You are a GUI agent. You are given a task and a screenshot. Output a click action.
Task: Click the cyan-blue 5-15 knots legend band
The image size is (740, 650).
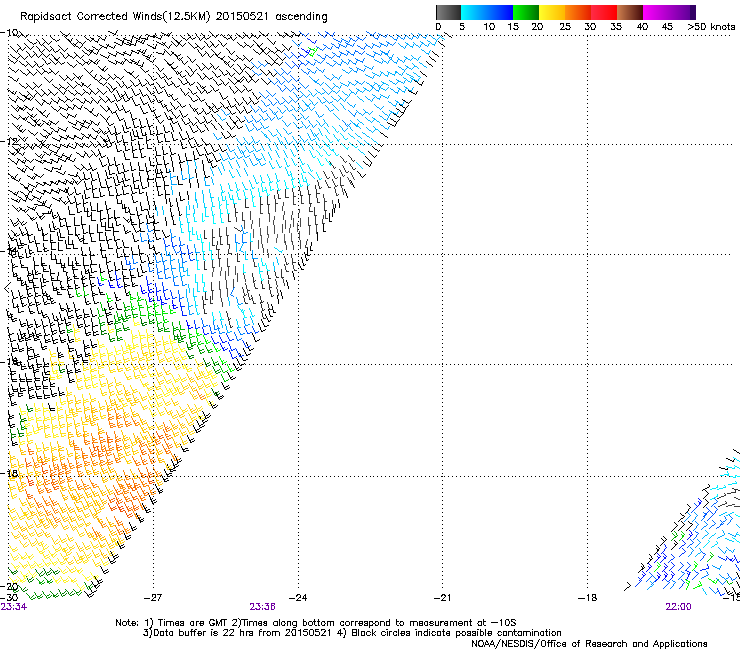tap(487, 12)
